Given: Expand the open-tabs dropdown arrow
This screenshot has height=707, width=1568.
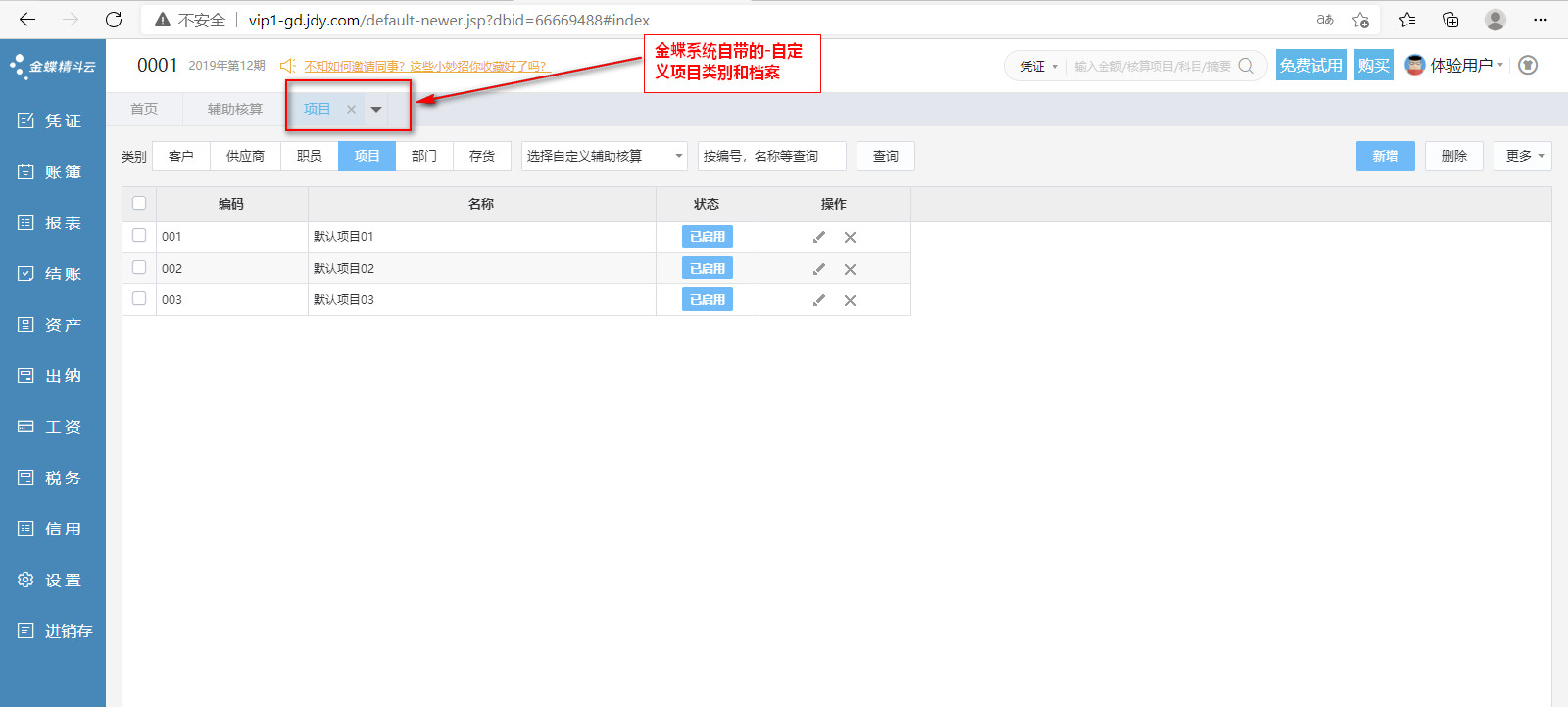Looking at the screenshot, I should tap(376, 110).
